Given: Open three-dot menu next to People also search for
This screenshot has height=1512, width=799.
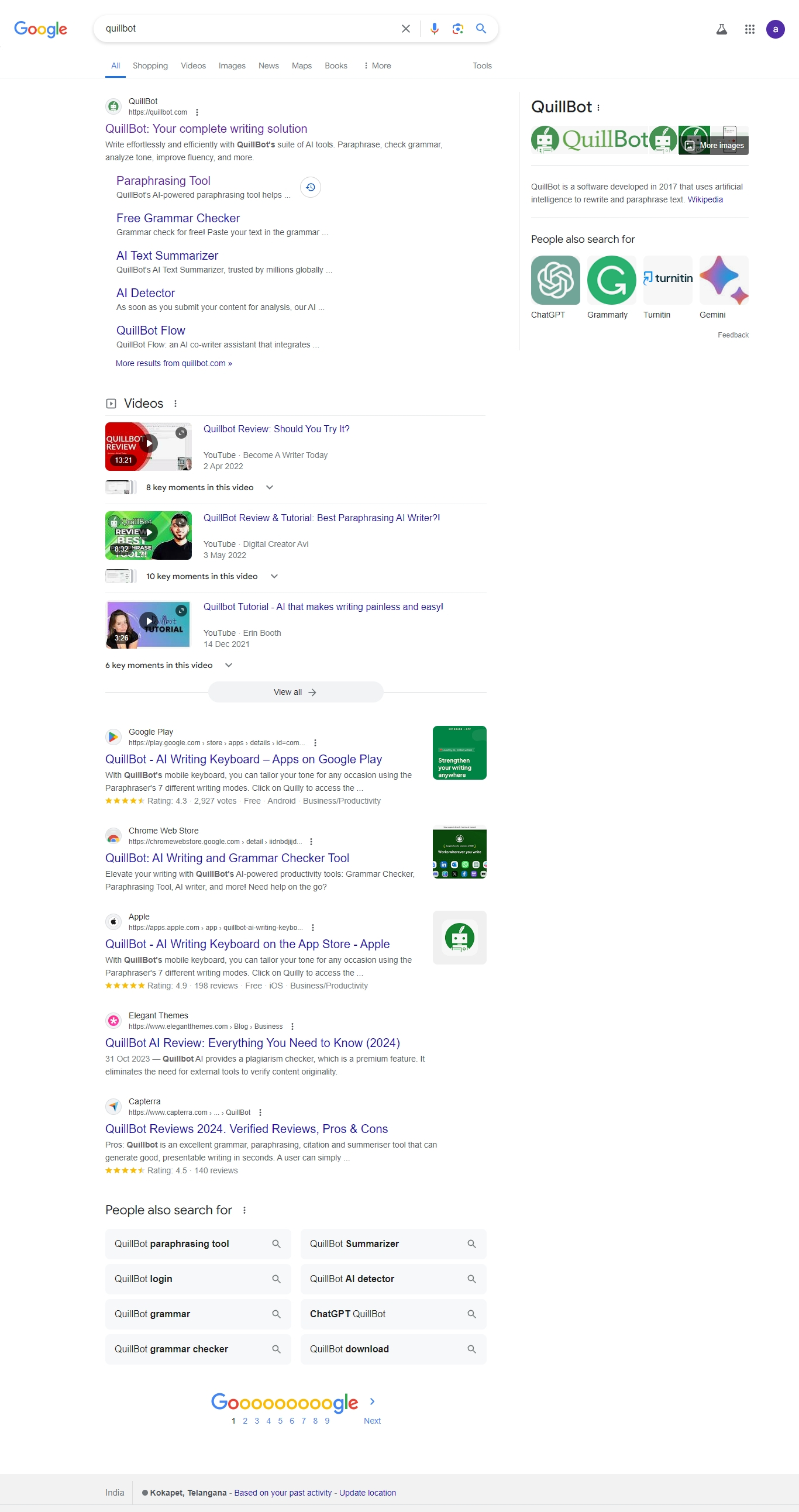Looking at the screenshot, I should pyautogui.click(x=244, y=1210).
